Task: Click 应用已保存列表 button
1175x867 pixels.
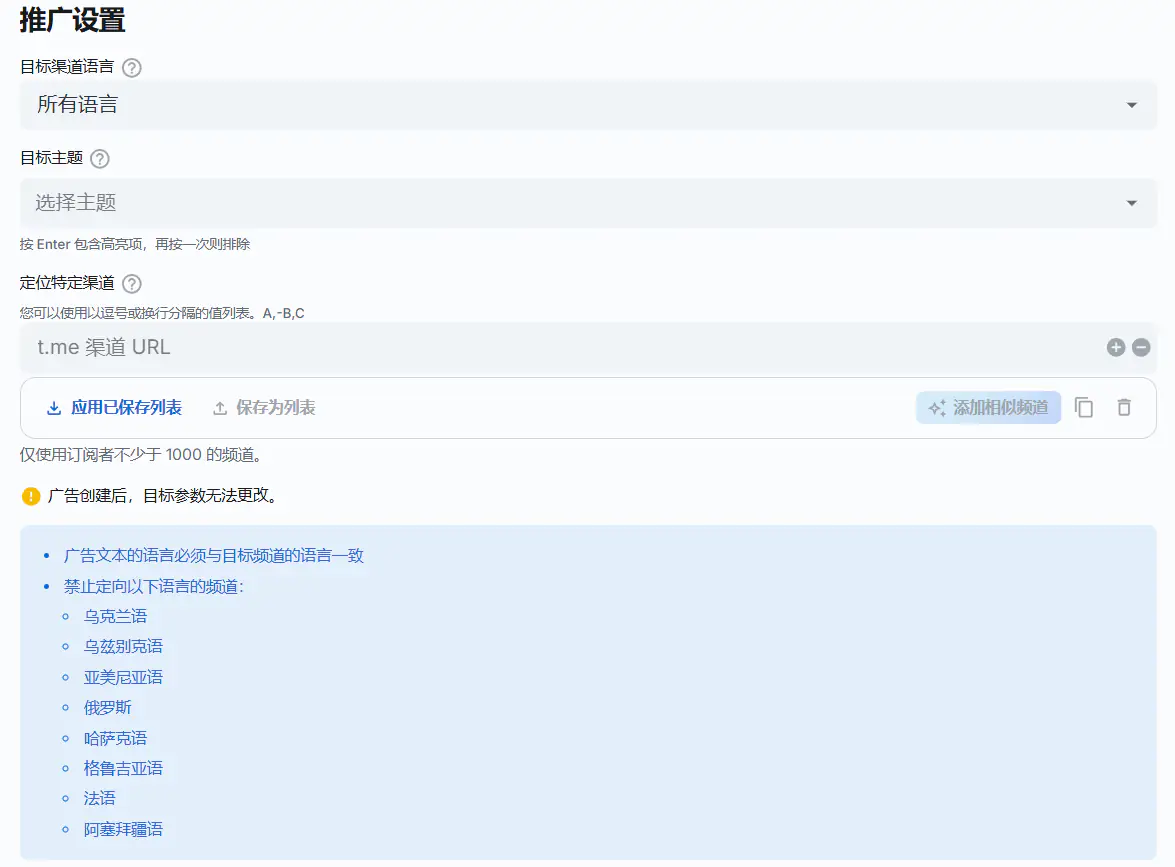Action: point(114,408)
